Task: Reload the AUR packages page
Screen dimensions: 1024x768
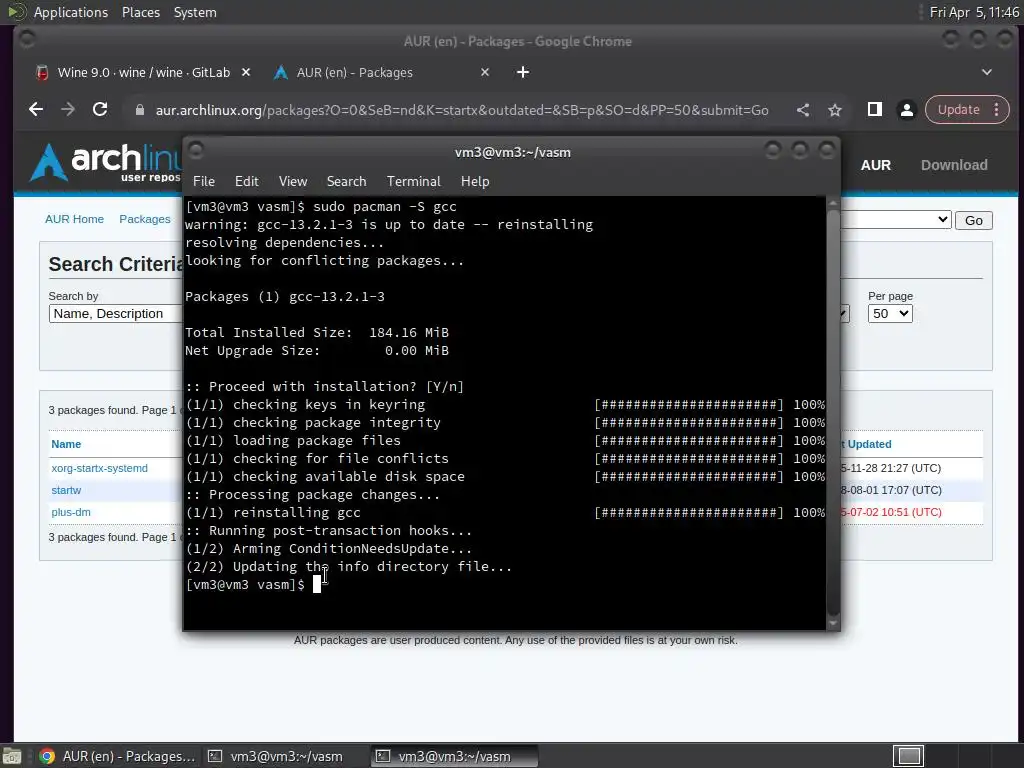Action: click(100, 110)
